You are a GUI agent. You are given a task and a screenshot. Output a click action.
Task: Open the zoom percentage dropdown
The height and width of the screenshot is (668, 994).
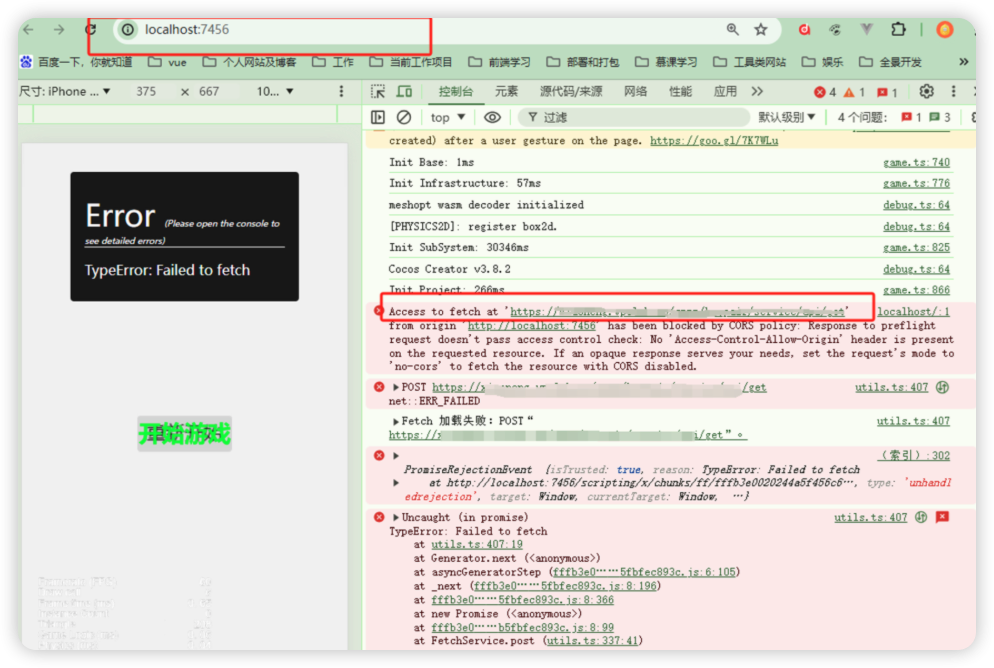pyautogui.click(x=274, y=91)
